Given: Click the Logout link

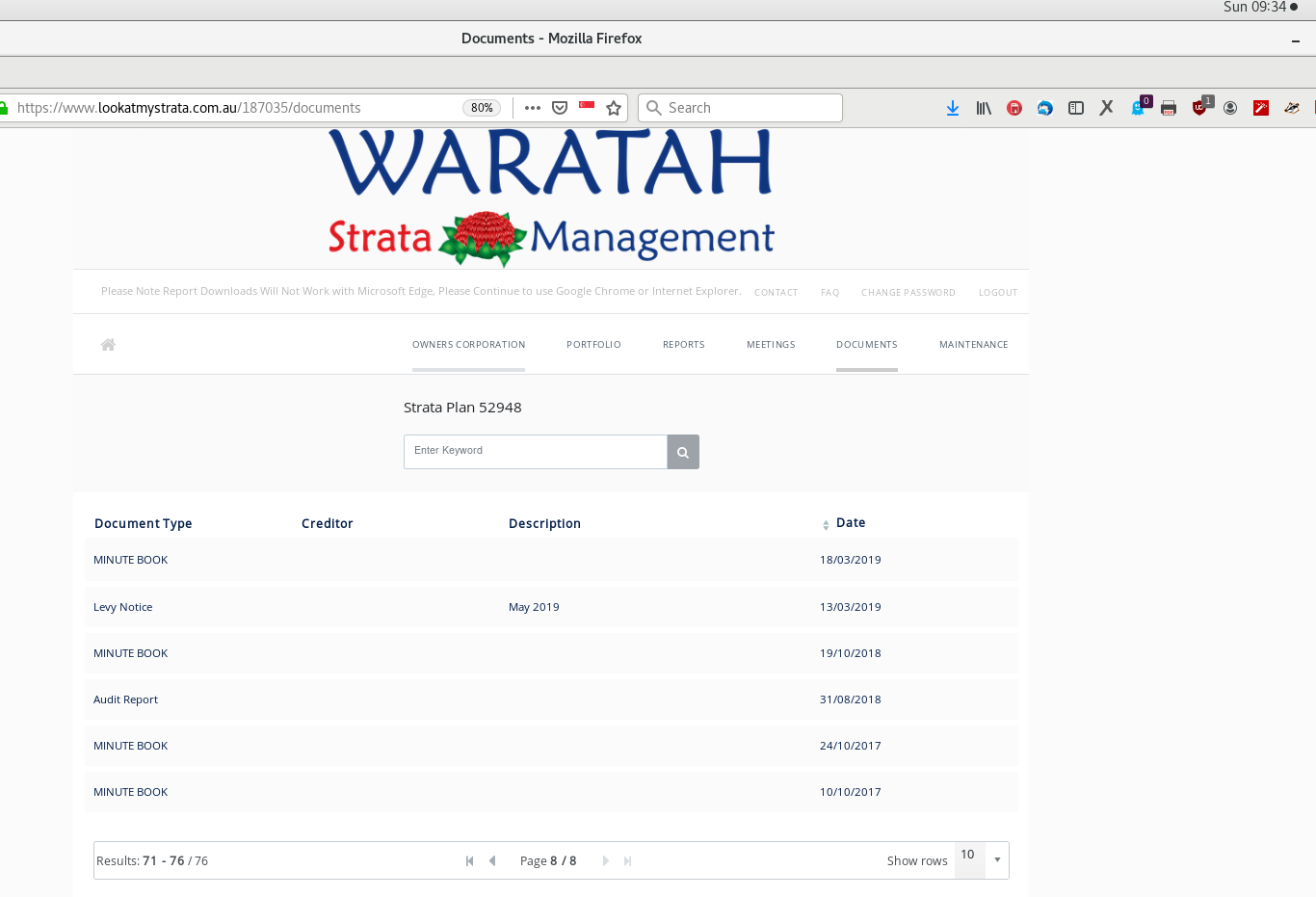Looking at the screenshot, I should pos(998,293).
